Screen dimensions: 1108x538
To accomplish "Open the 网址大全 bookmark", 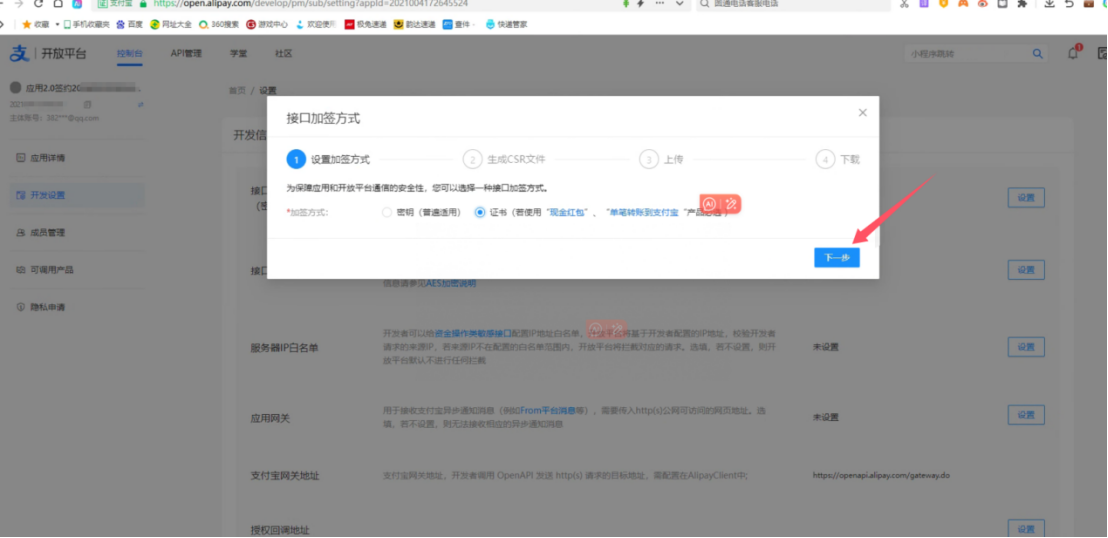I will [x=170, y=24].
